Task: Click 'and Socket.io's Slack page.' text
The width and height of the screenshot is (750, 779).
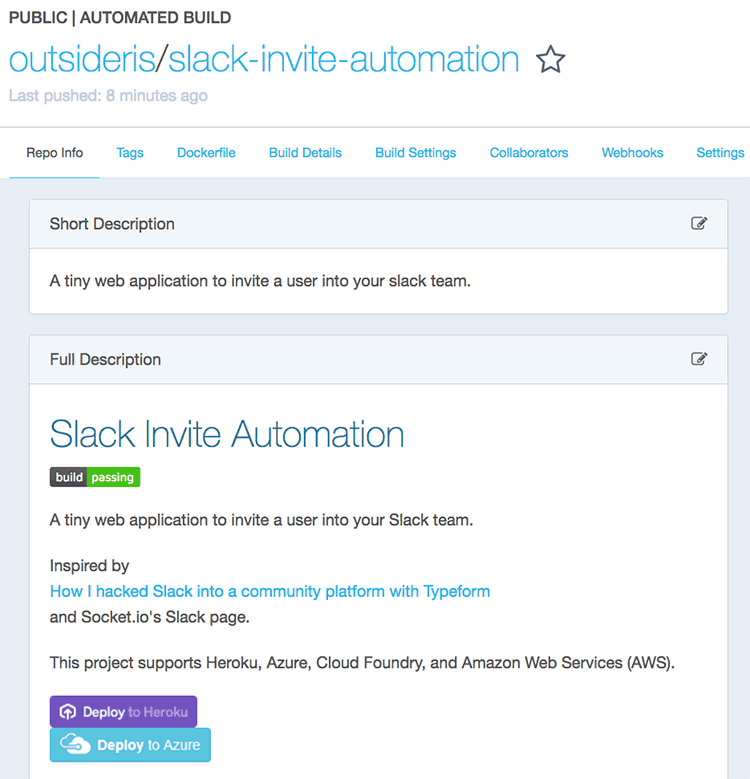Action: (150, 617)
